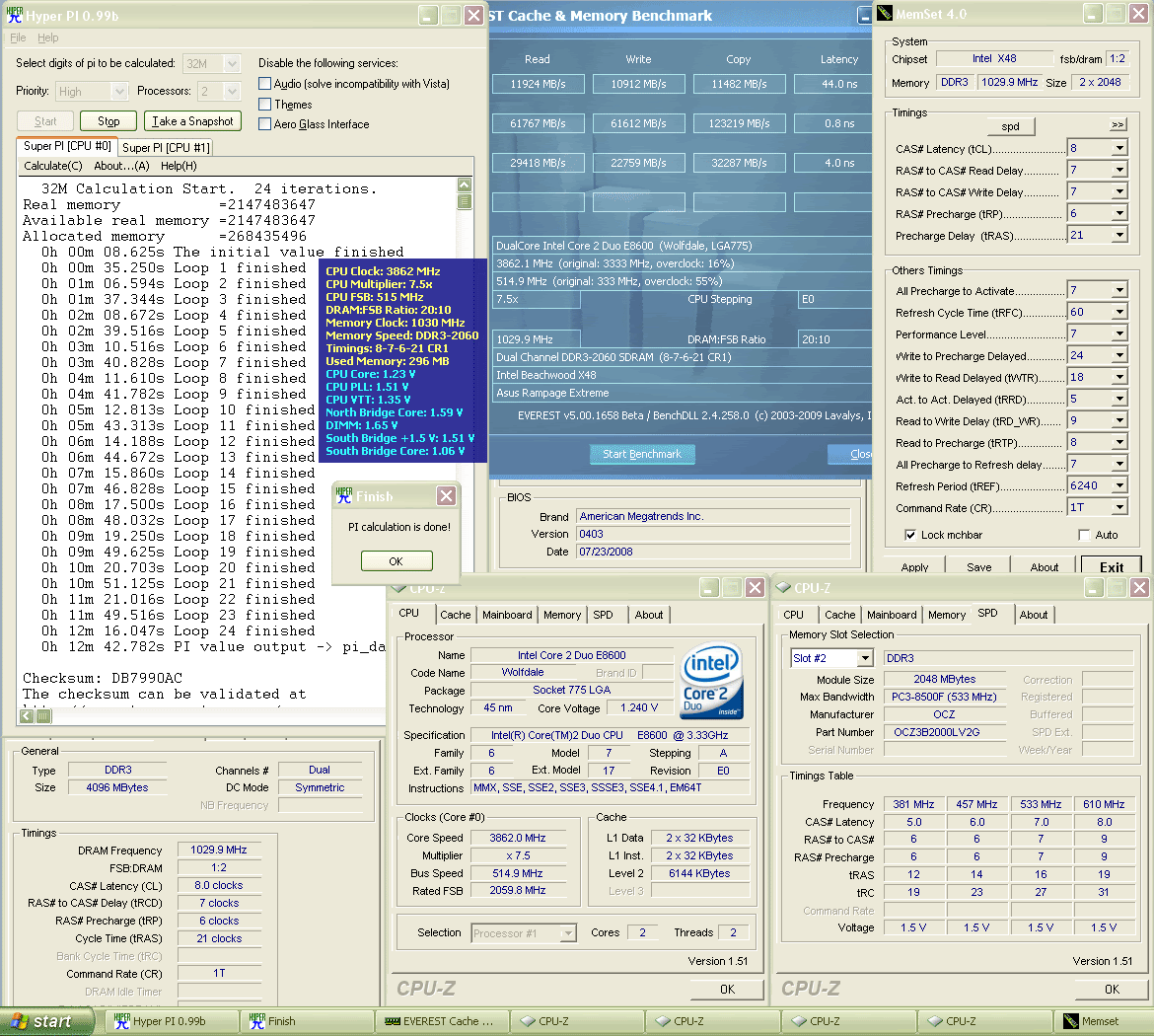
Task: Tick the Themes checkbox
Action: pos(265,104)
